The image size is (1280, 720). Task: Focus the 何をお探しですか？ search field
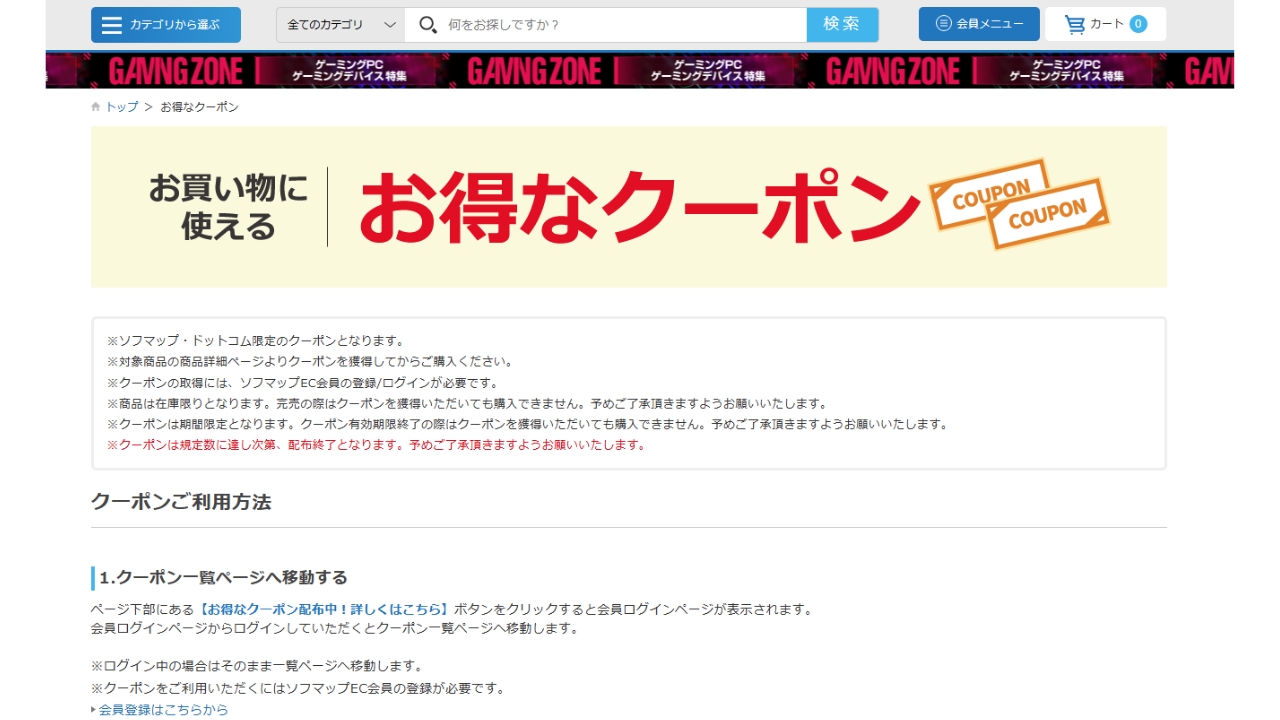pyautogui.click(x=620, y=25)
